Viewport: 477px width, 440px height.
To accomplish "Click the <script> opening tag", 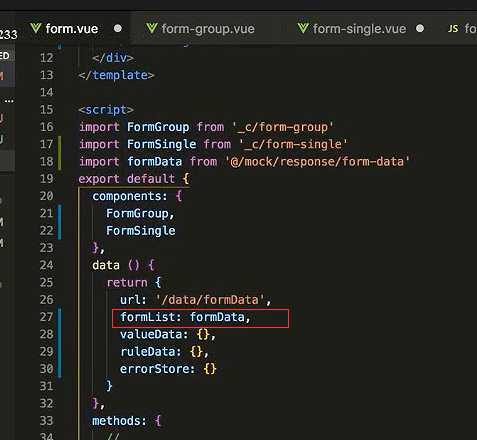I will 106,110.
